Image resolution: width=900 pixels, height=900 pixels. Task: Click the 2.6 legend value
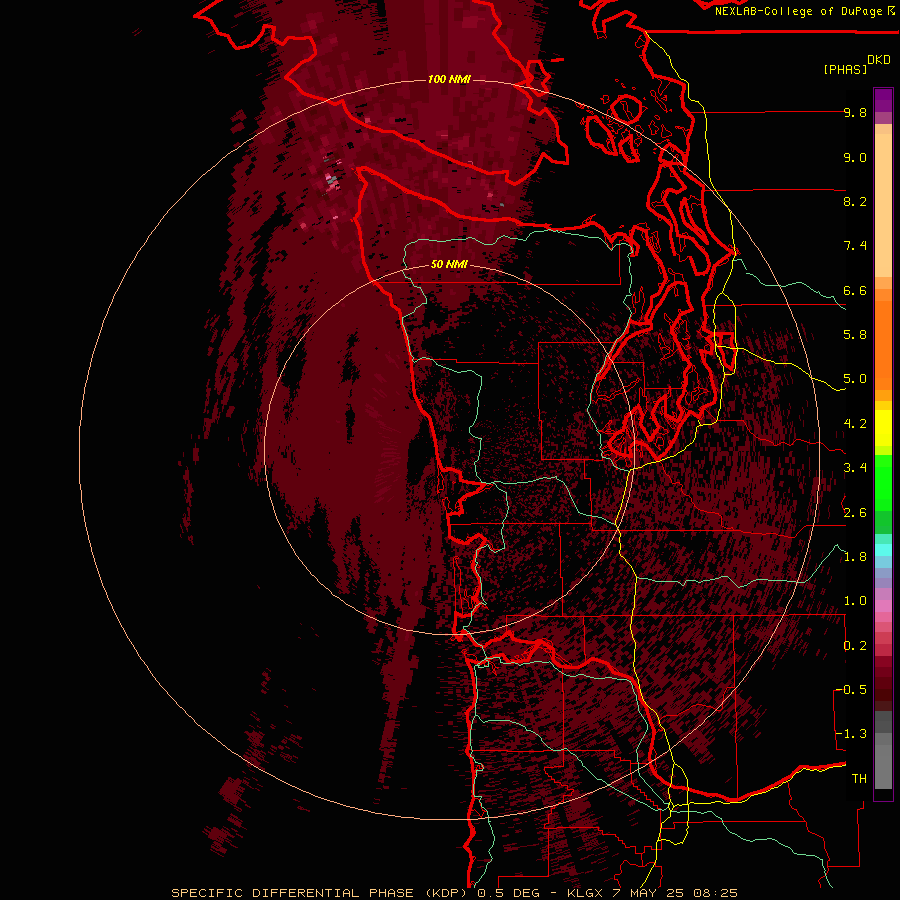point(855,513)
